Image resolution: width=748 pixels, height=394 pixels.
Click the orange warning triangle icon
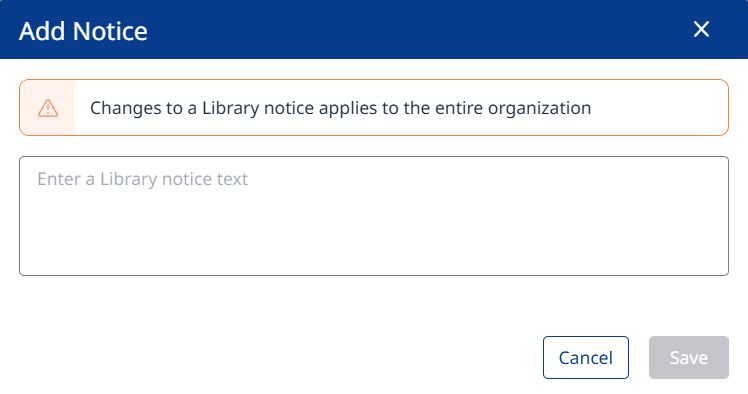[48, 108]
